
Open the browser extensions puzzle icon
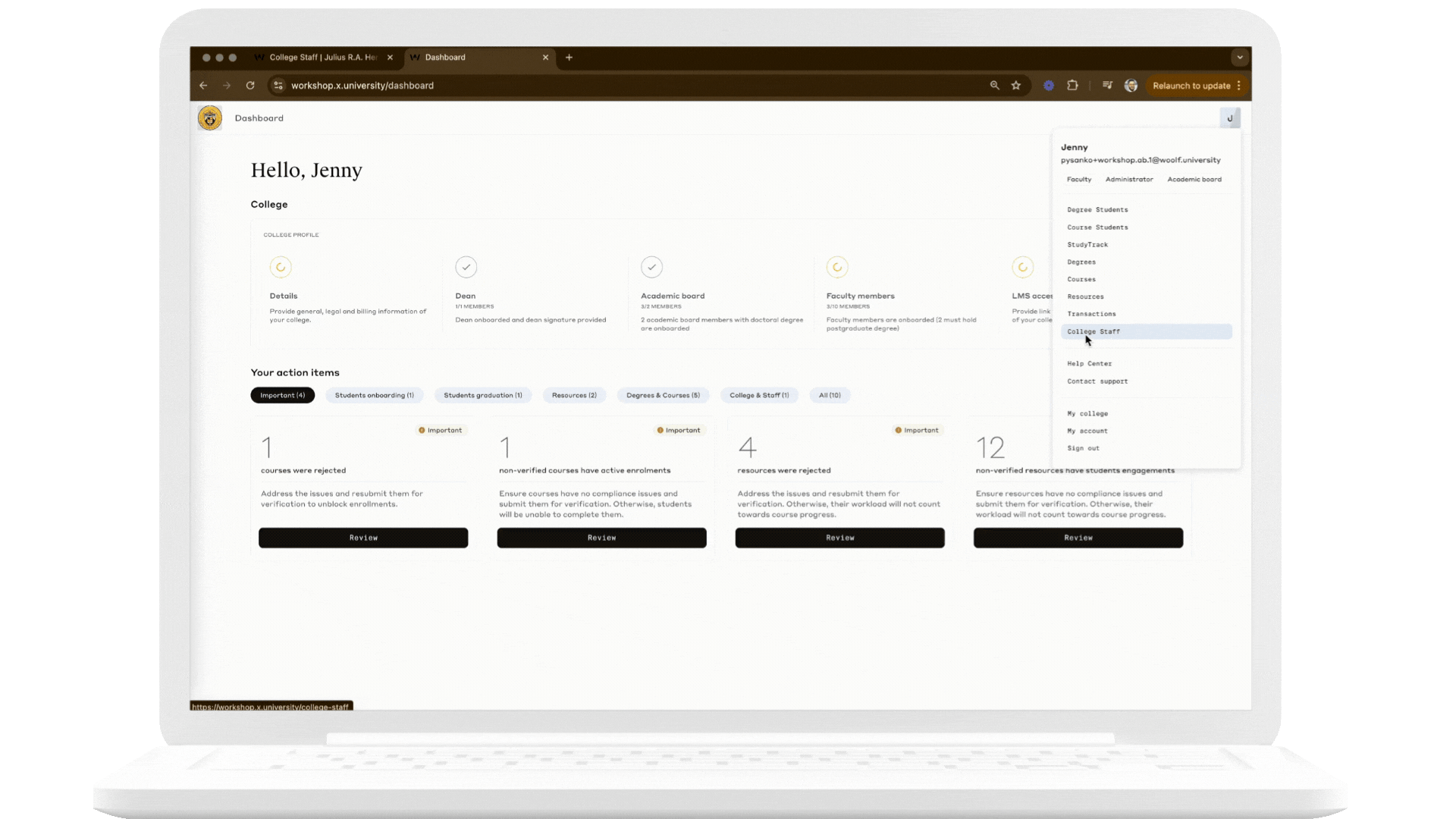tap(1073, 85)
